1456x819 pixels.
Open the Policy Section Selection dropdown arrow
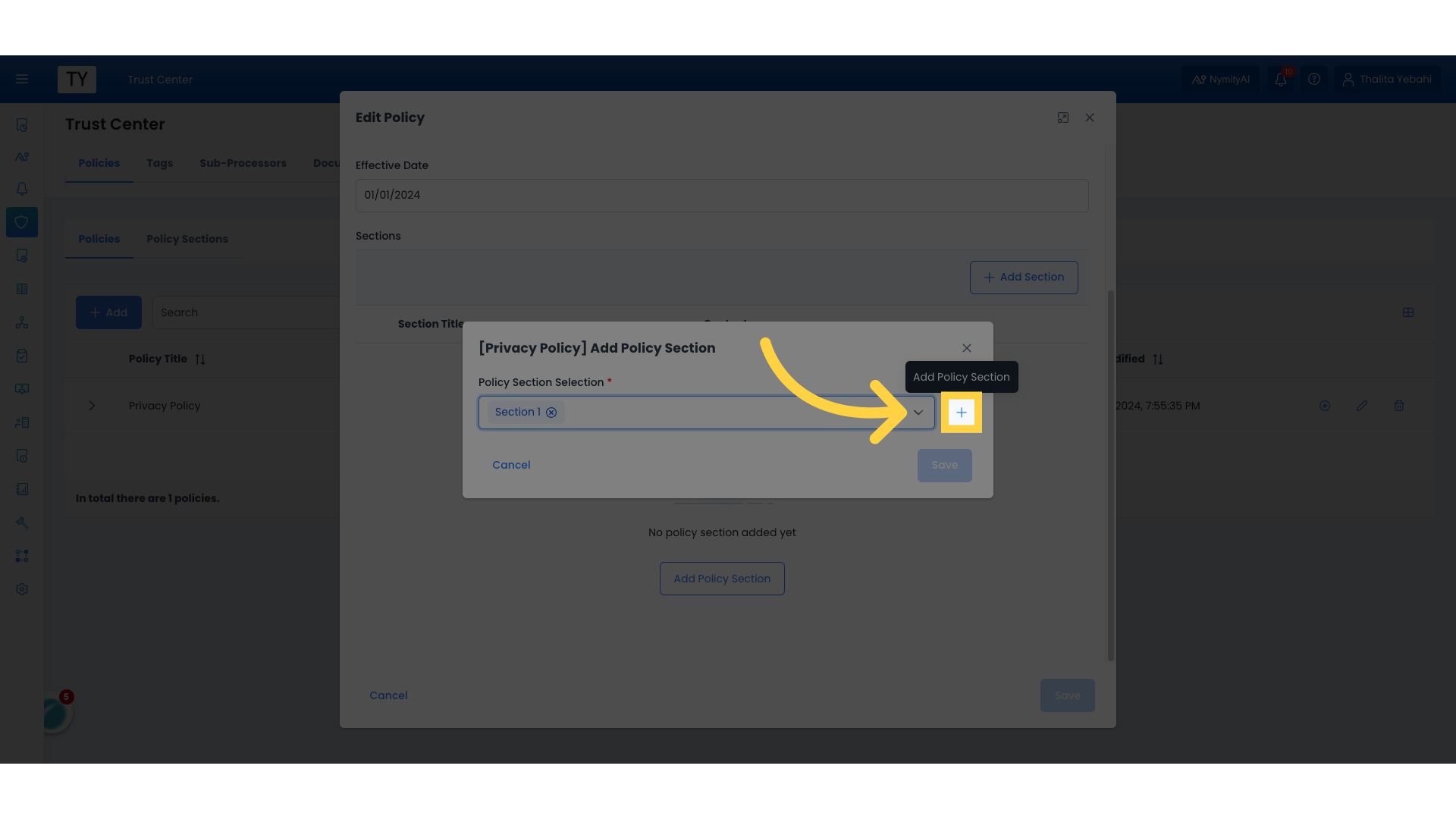tap(918, 413)
